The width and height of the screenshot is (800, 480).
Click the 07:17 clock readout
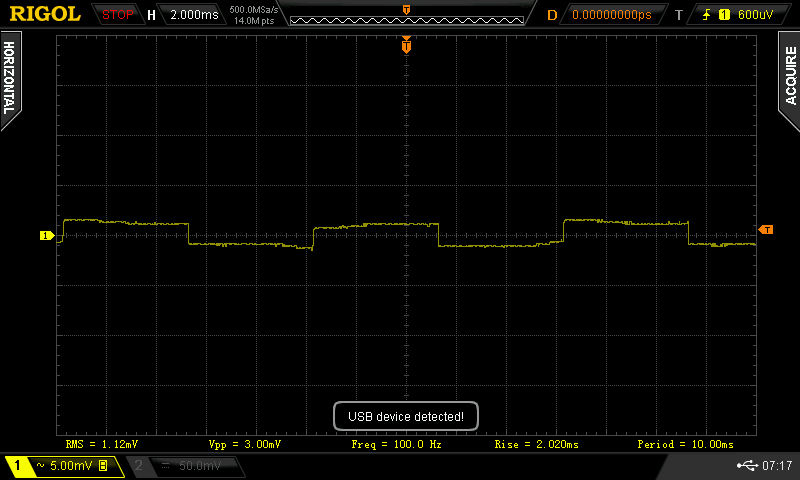coord(777,465)
